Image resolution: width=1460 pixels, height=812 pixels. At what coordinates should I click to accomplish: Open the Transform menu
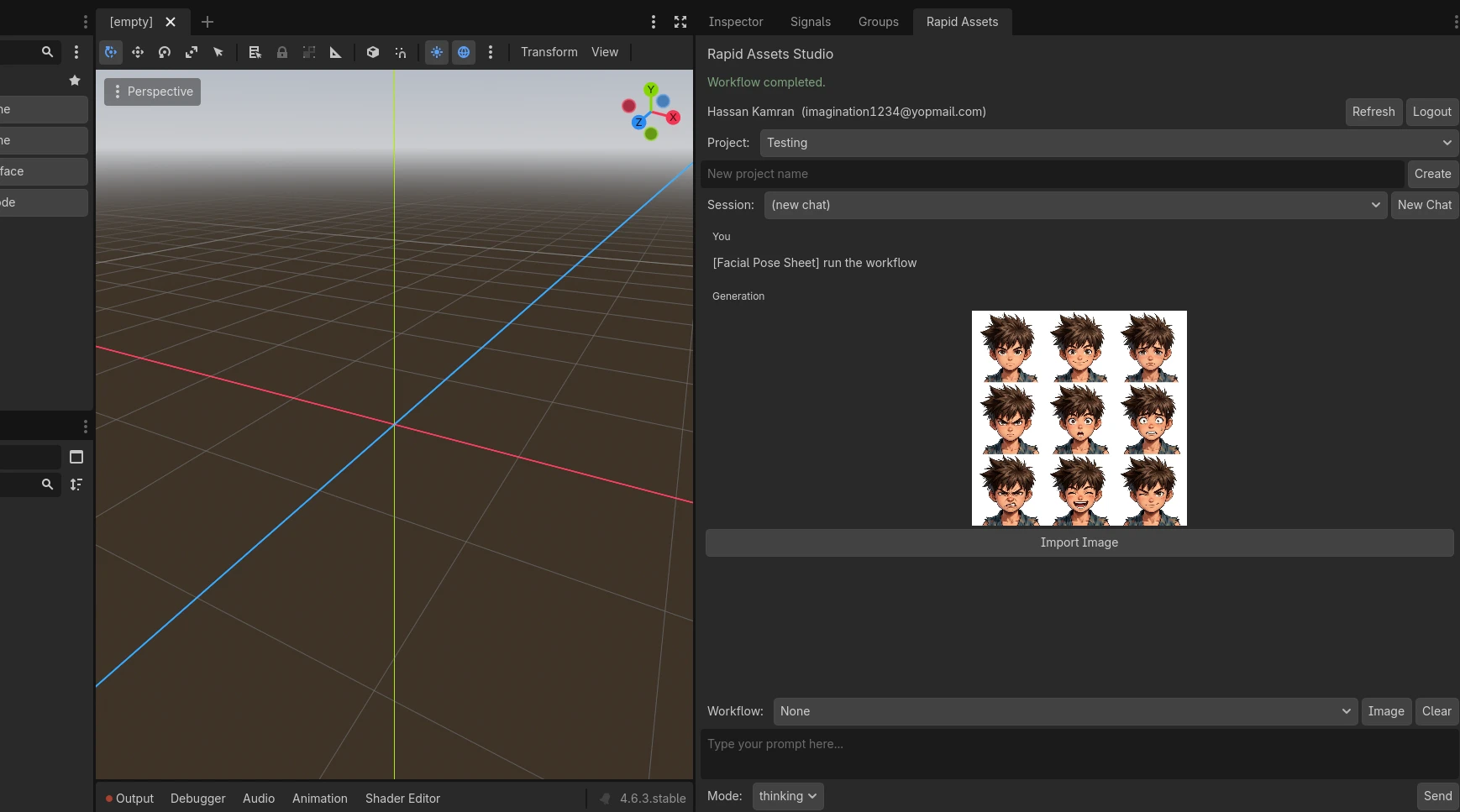tap(549, 52)
